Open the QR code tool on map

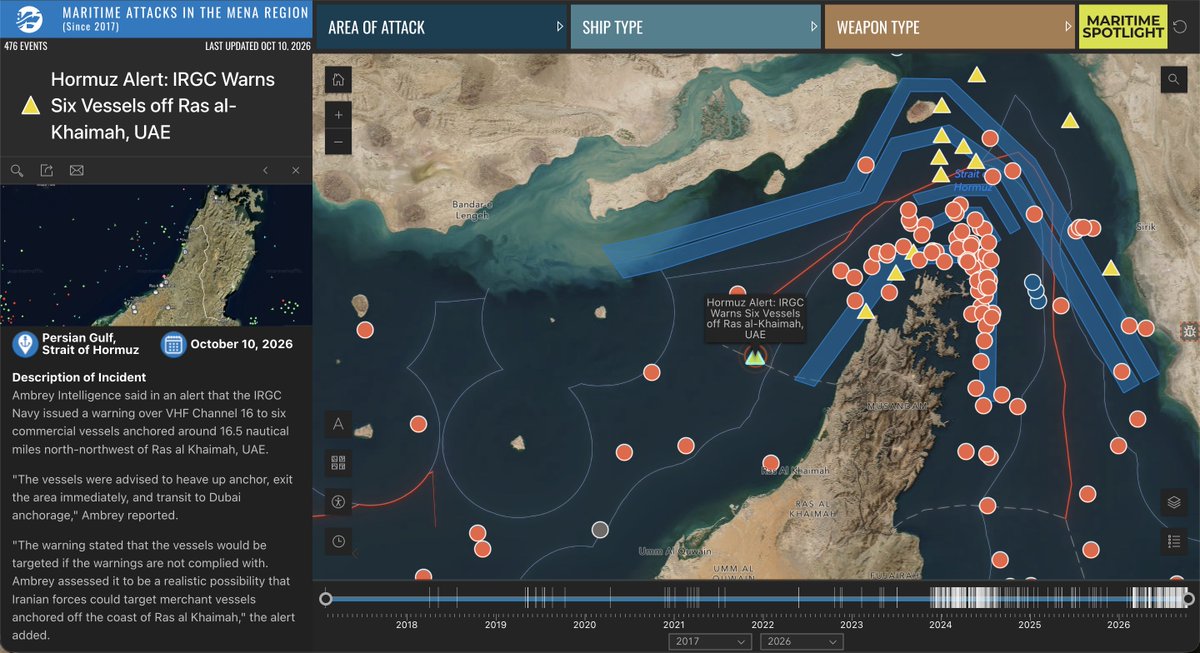coord(338,463)
